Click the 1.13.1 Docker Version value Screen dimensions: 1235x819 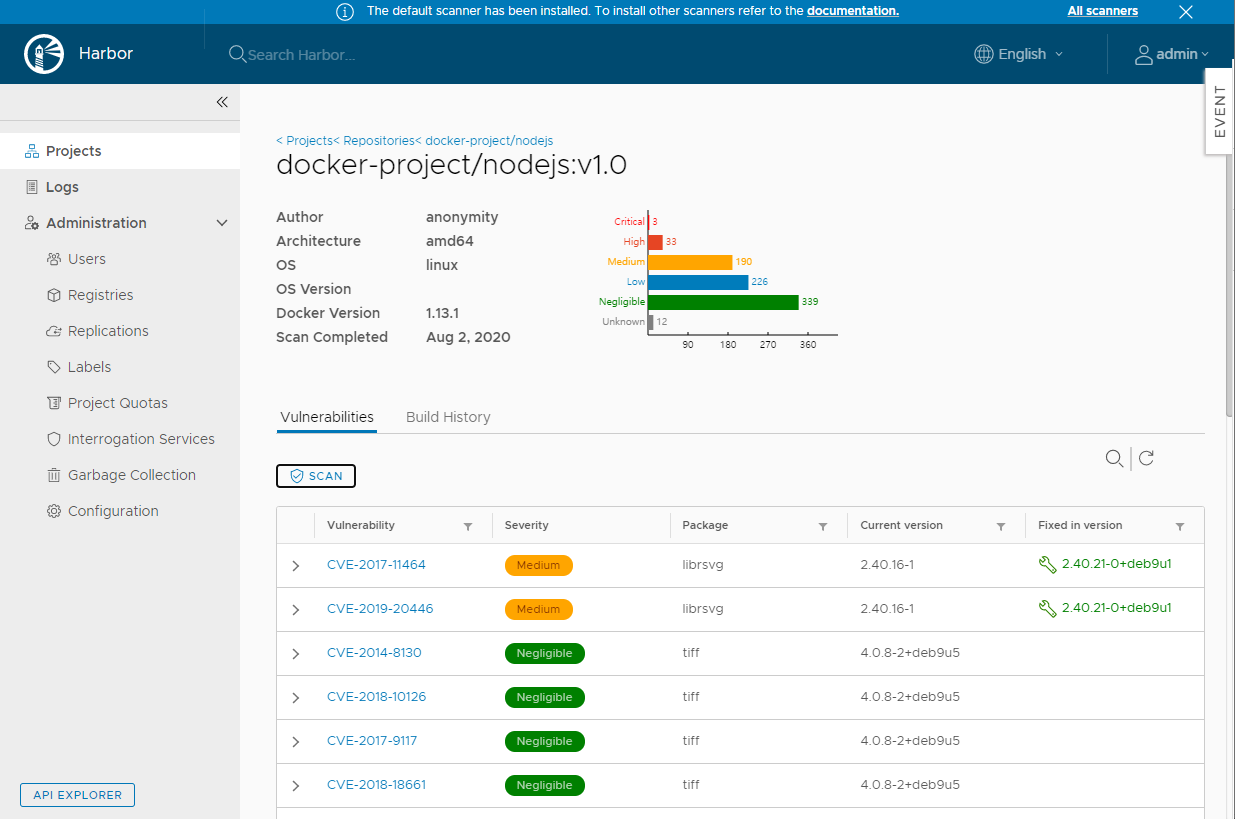pos(442,313)
